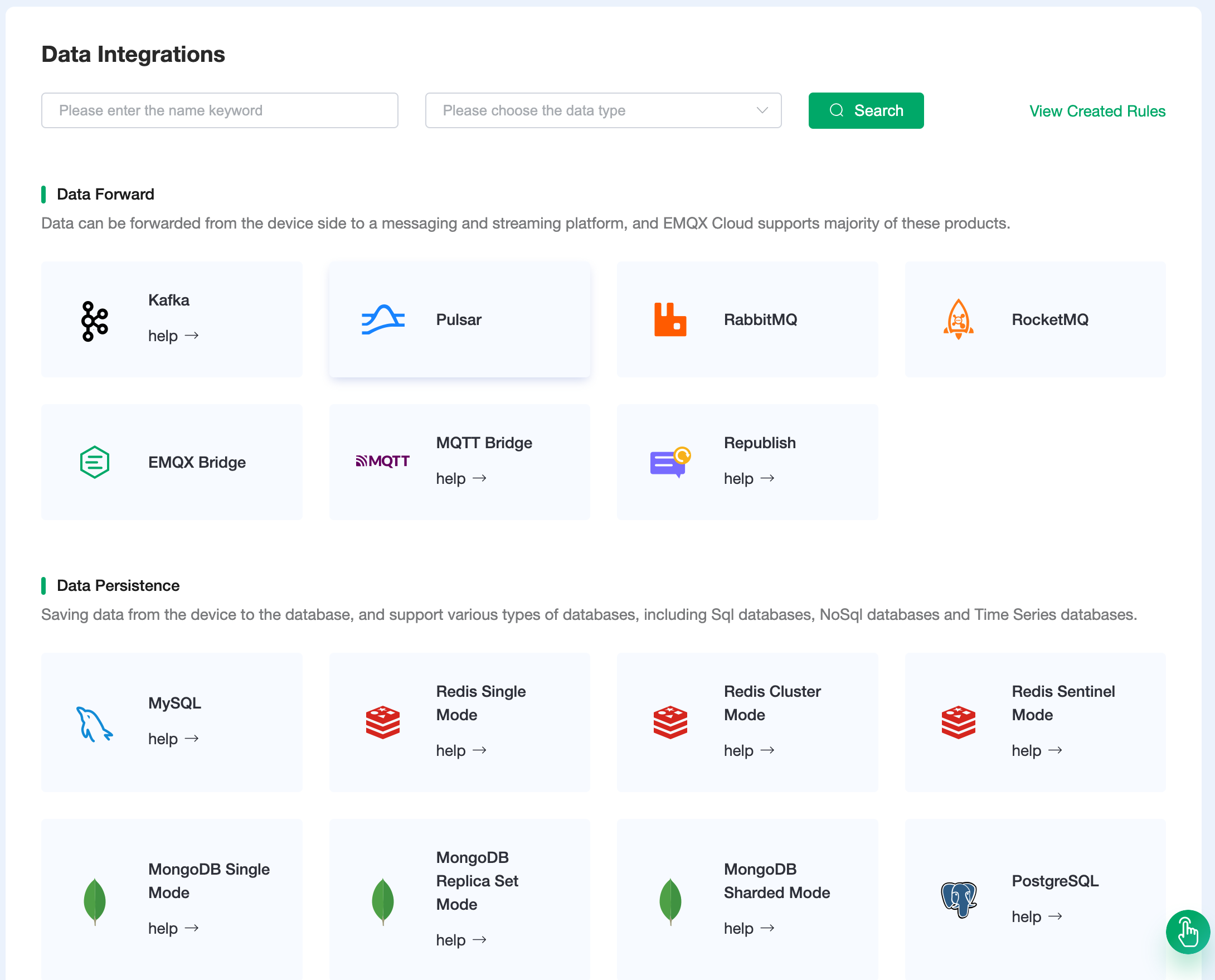Click the green floating hand button

pyautogui.click(x=1187, y=932)
